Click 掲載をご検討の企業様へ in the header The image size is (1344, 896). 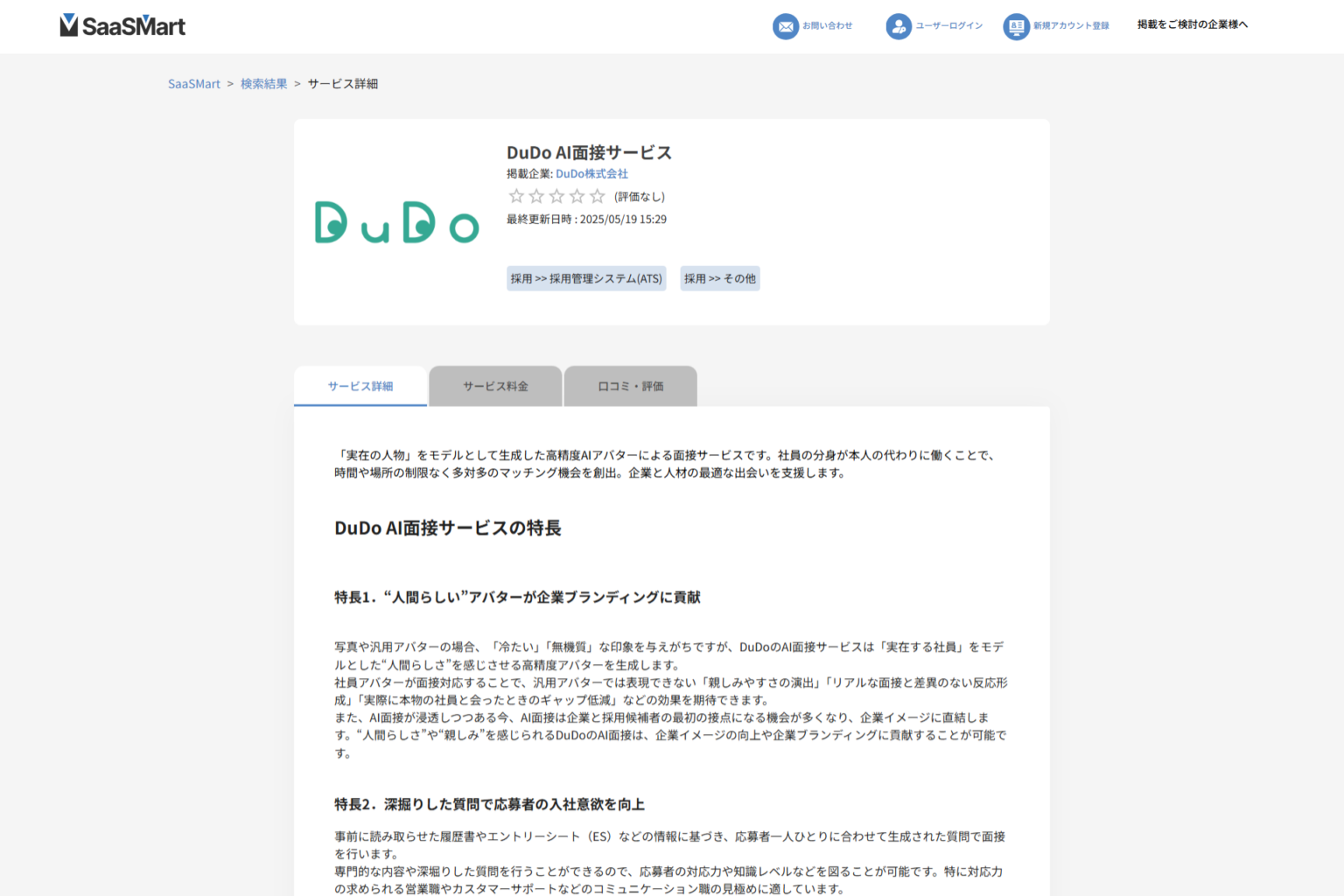tap(1193, 26)
